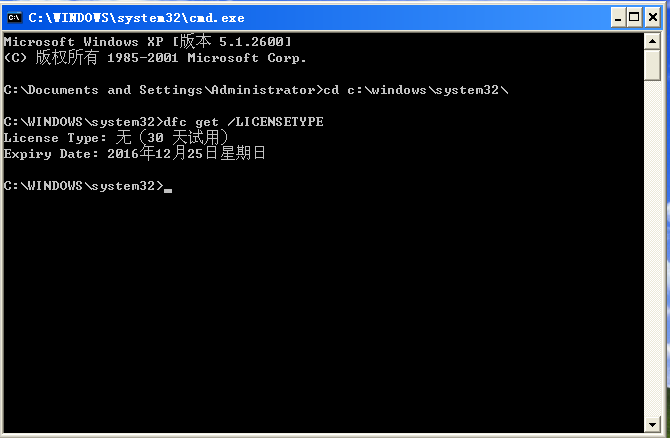Image resolution: width=670 pixels, height=438 pixels.
Task: Click the last "C:\WINDOWS\system32>" prompt
Action: click(x=83, y=186)
